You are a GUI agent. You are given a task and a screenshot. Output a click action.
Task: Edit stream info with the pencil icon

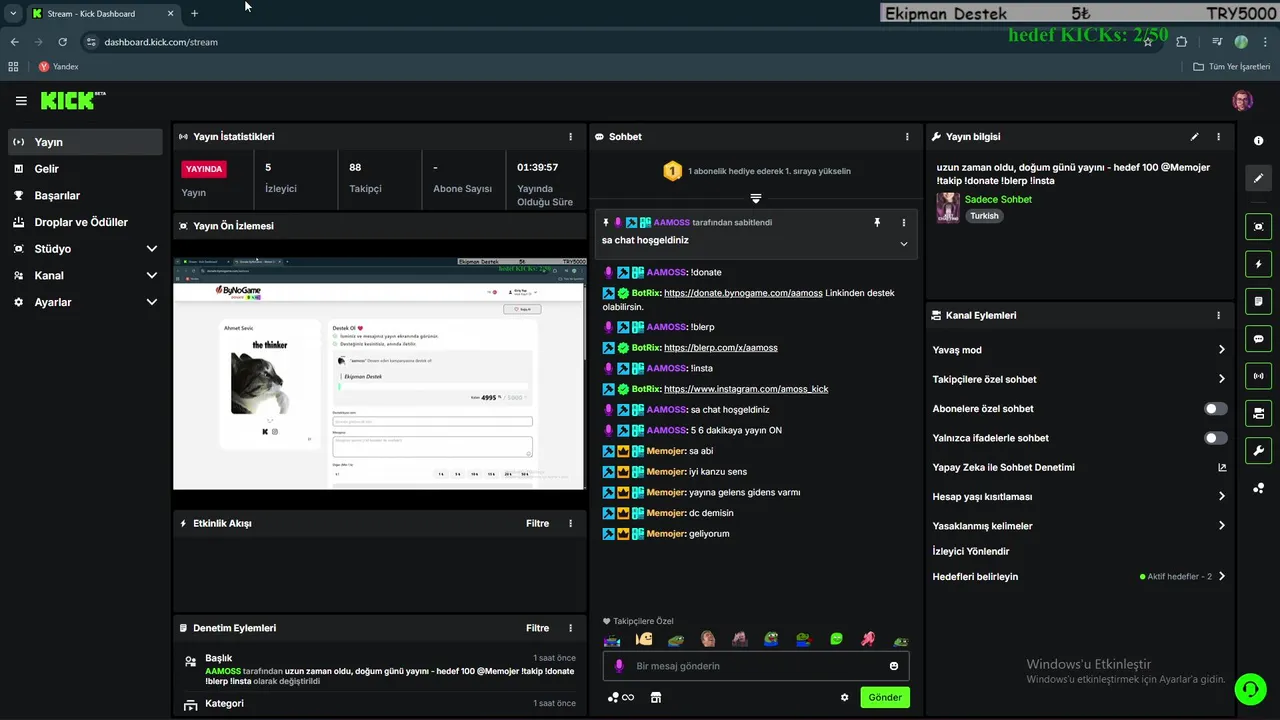1194,137
